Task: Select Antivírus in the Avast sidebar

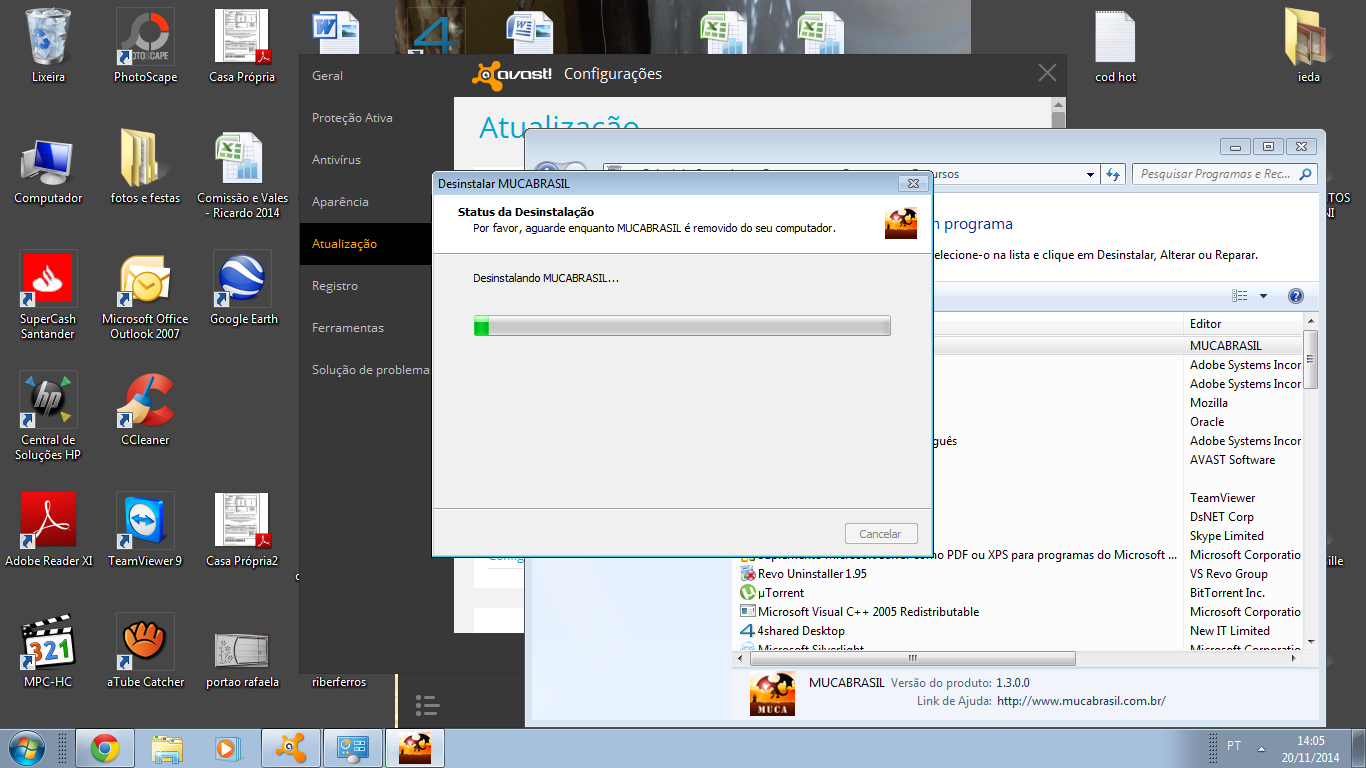Action: point(336,160)
